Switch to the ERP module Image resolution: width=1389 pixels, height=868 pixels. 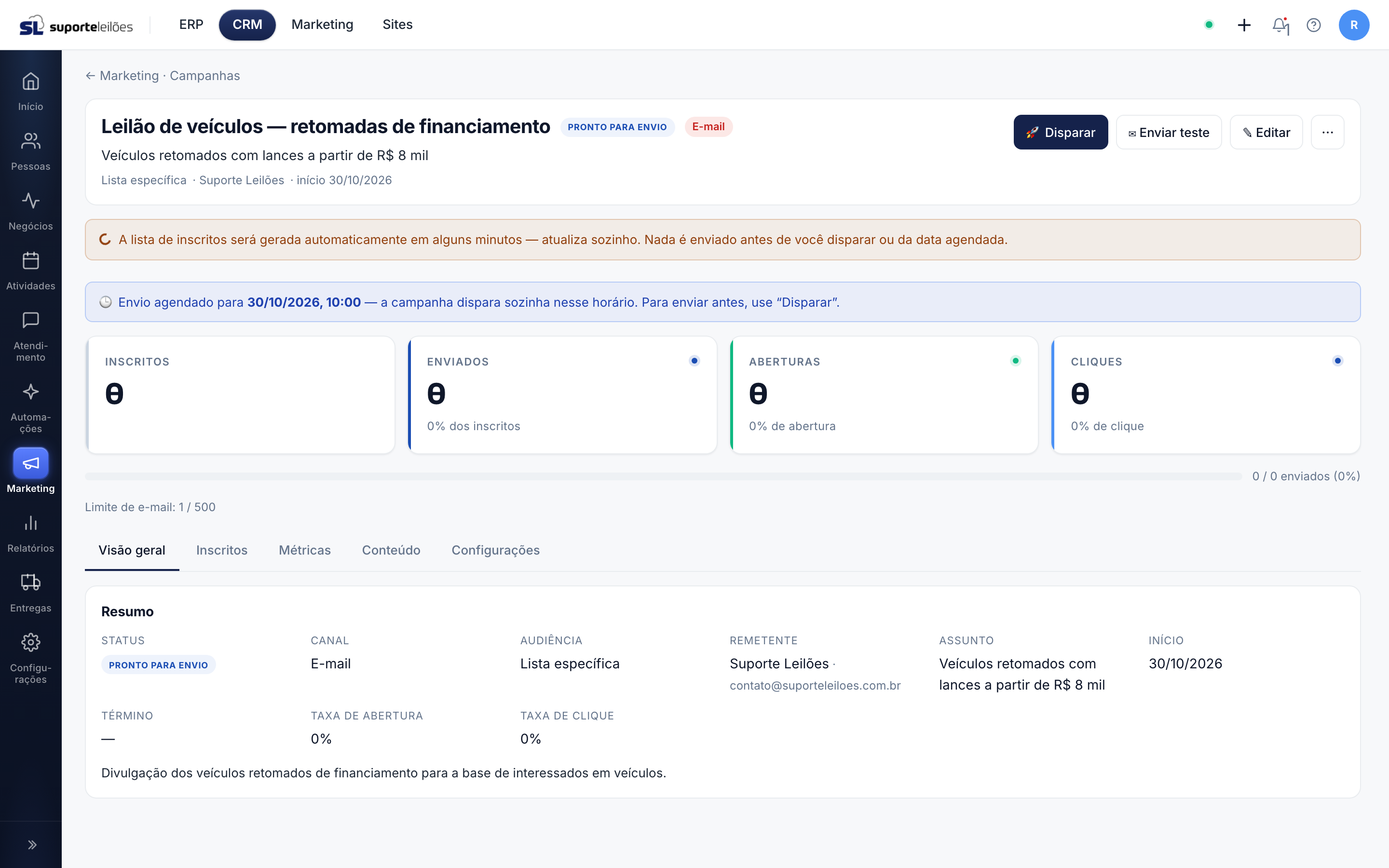click(191, 25)
